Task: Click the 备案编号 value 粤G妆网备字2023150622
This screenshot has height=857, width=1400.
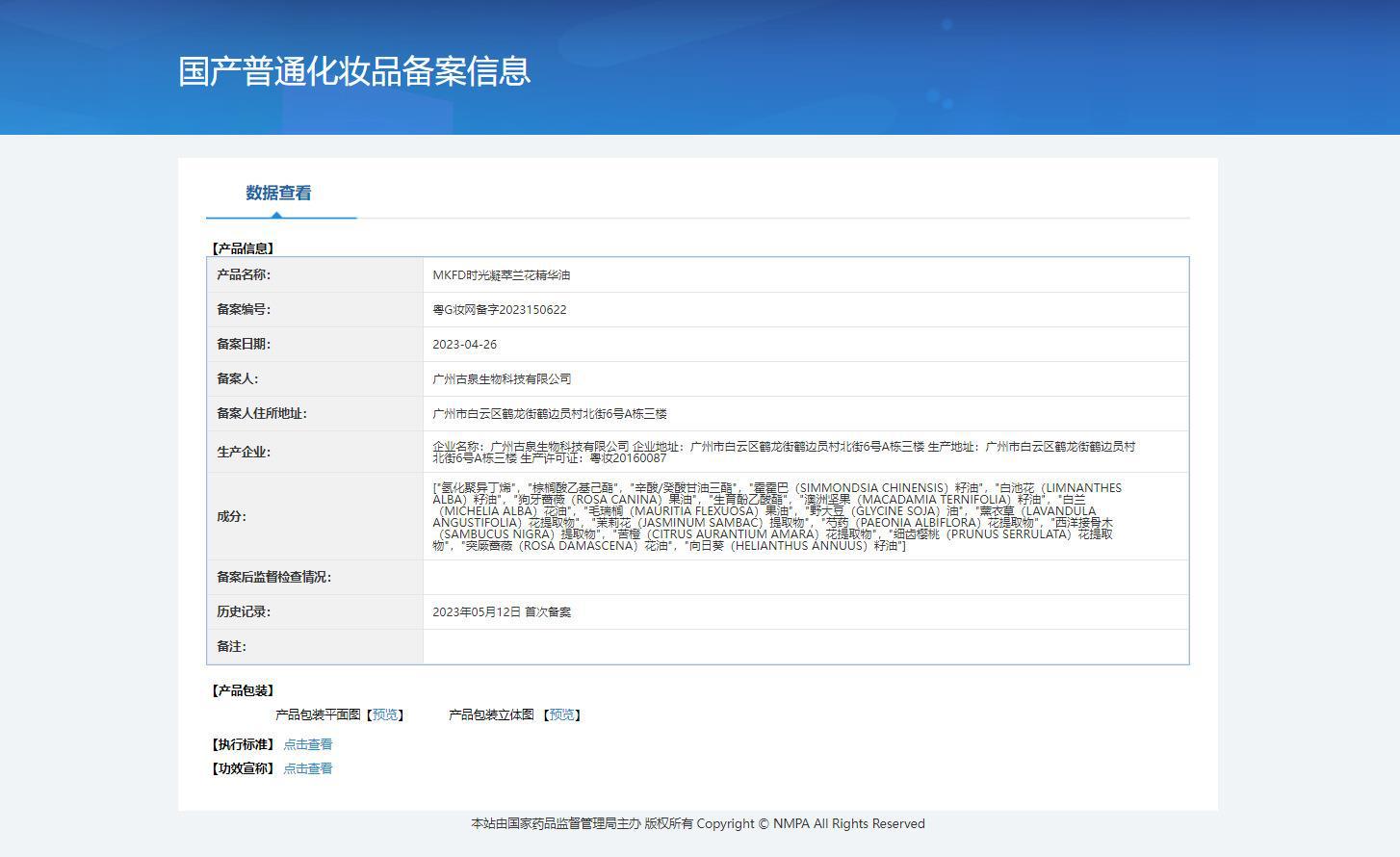Action: coord(500,310)
